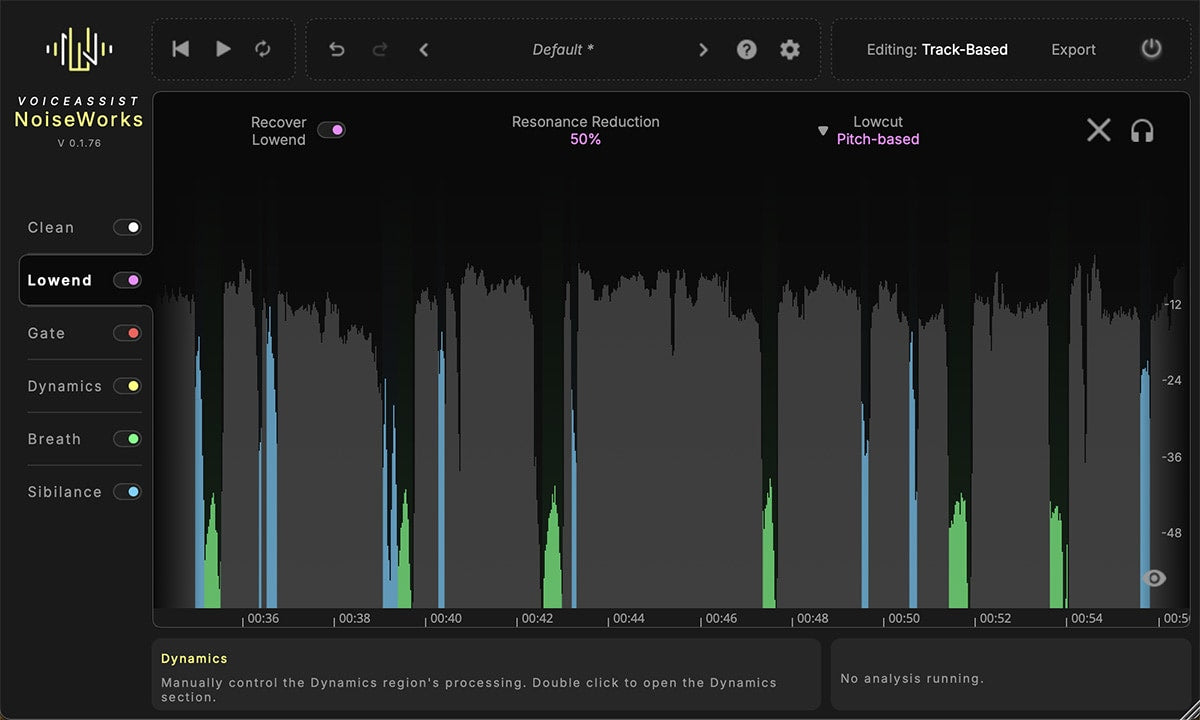Disable the Breath module toggle

pyautogui.click(x=127, y=439)
